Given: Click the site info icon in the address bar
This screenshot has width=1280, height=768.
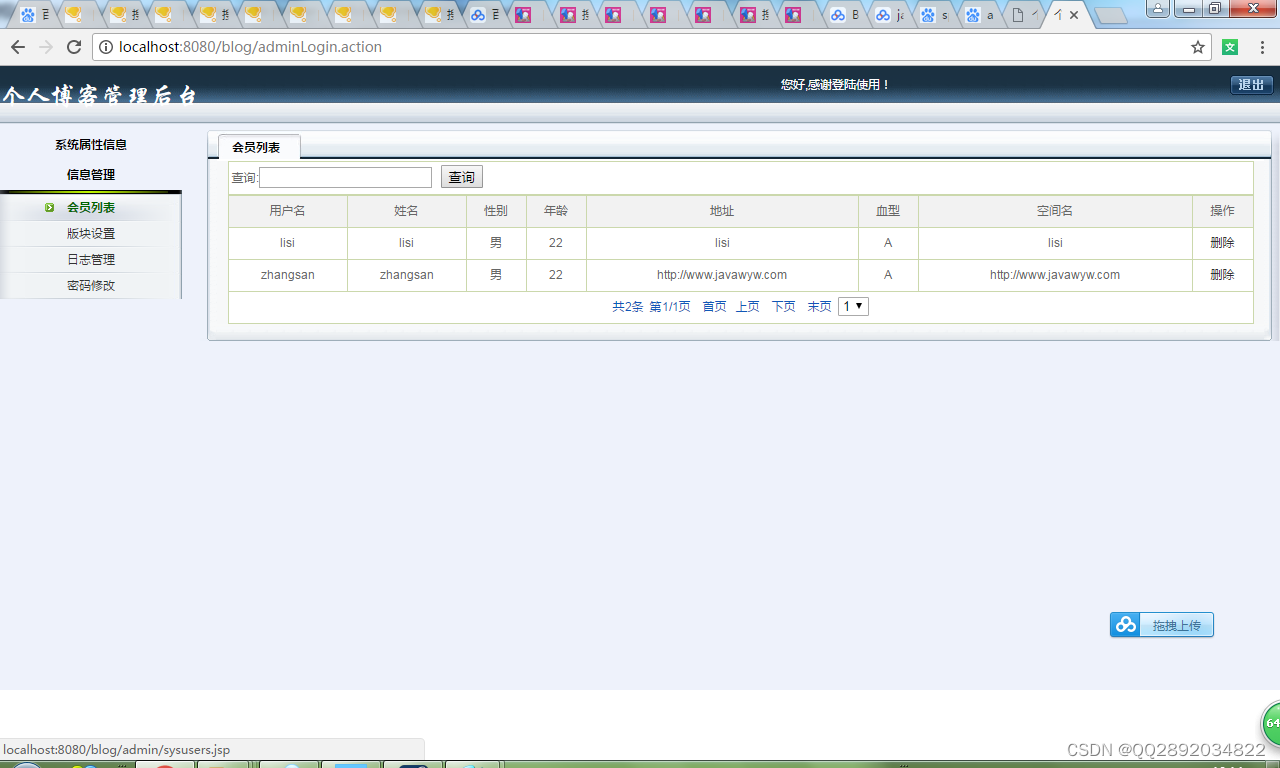Looking at the screenshot, I should pyautogui.click(x=106, y=46).
